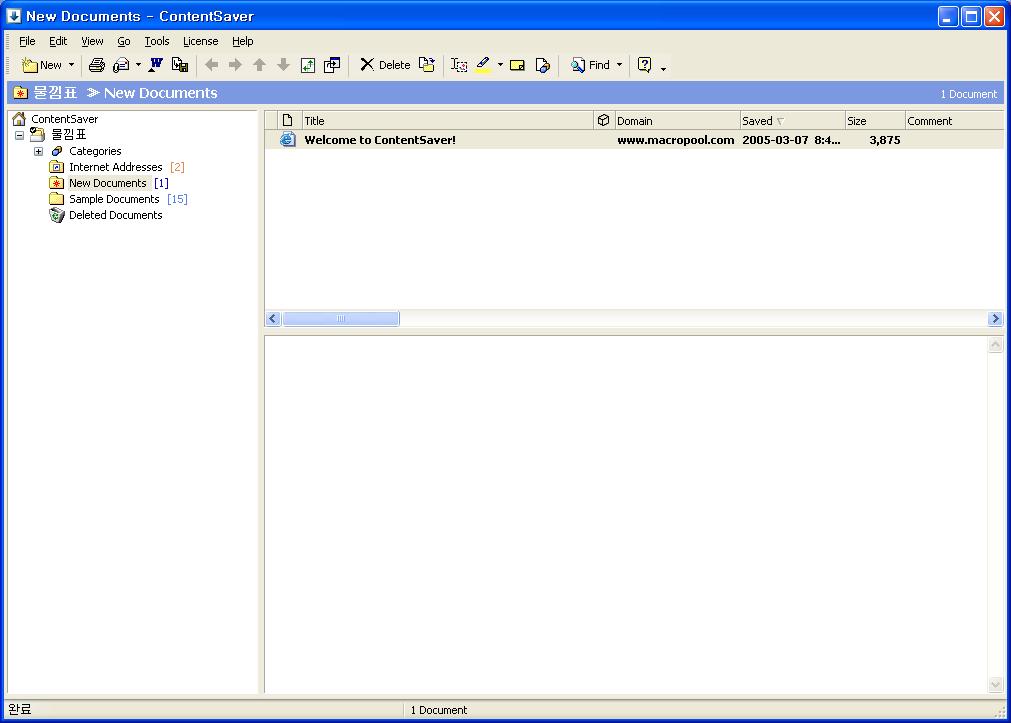The width and height of the screenshot is (1011, 723).
Task: Click the help question mark icon
Action: click(644, 65)
